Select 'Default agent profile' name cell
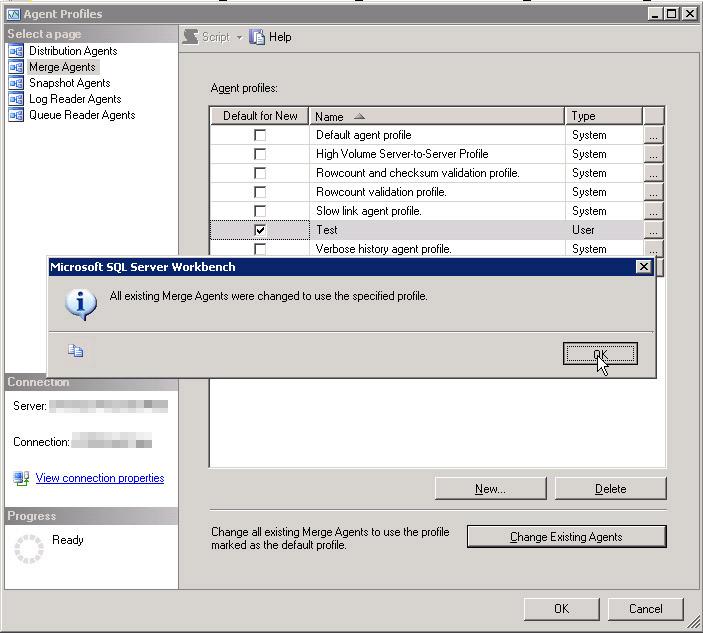Screen dimensions: 703x633 pyautogui.click(x=437, y=135)
